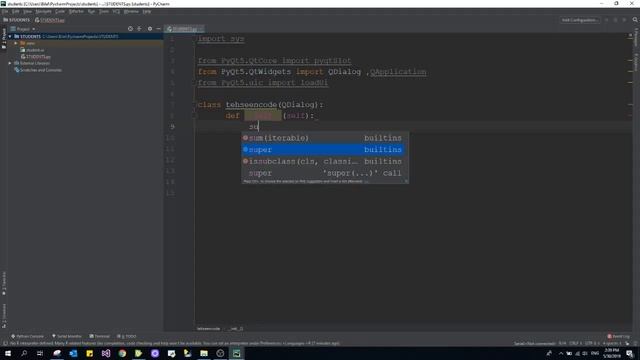This screenshot has height=360, width=640.
Task: Open Windows notification center
Action: 630,353
